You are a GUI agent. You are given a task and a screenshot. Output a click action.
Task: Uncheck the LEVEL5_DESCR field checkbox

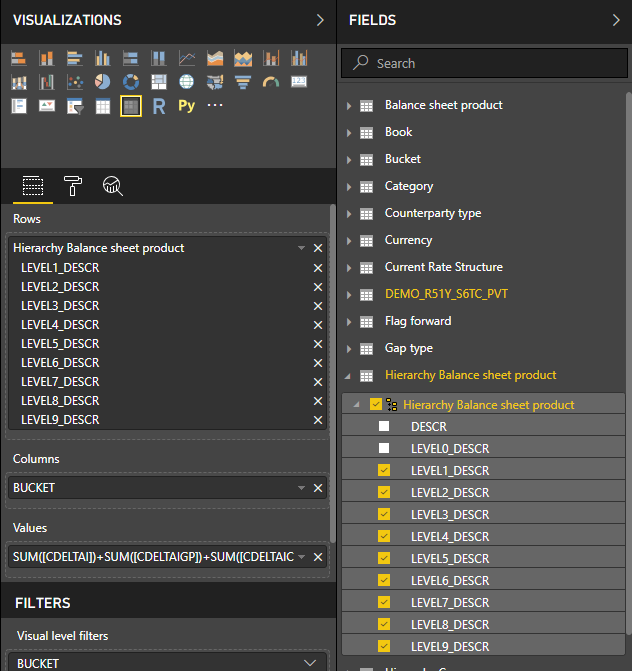[x=384, y=558]
